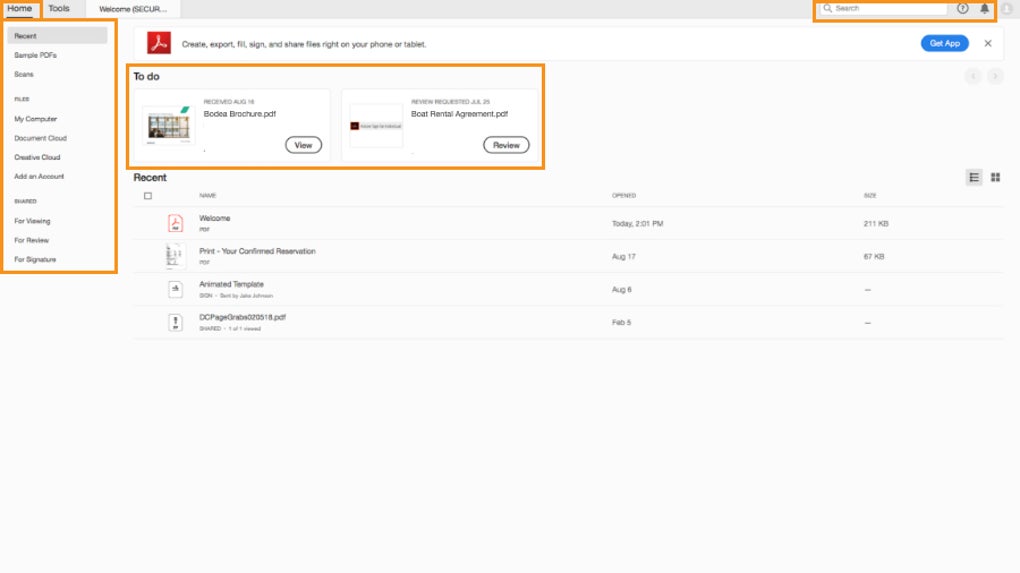Sort by the SIZE column header

(870, 195)
